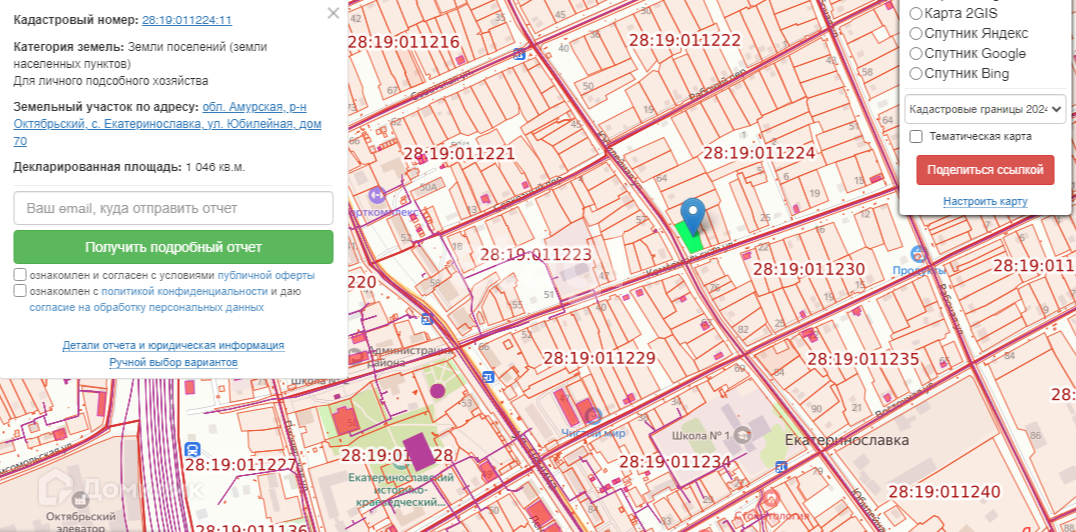Screen dimensions: 1076x532
Task: Click block label 28:19:011221
Action: 458,153
